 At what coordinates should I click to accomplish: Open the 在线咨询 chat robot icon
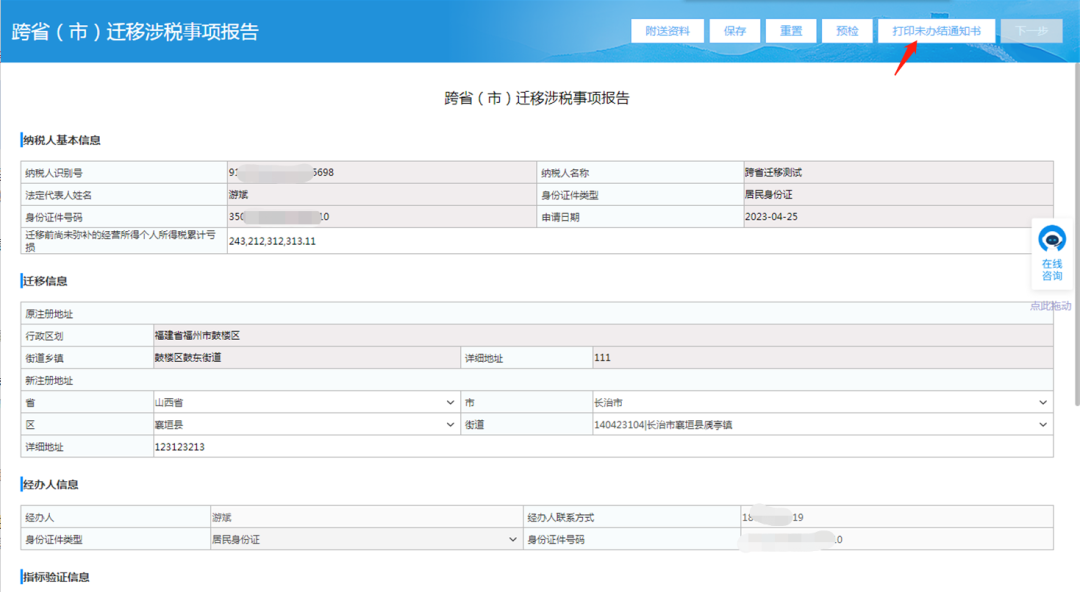(1052, 240)
